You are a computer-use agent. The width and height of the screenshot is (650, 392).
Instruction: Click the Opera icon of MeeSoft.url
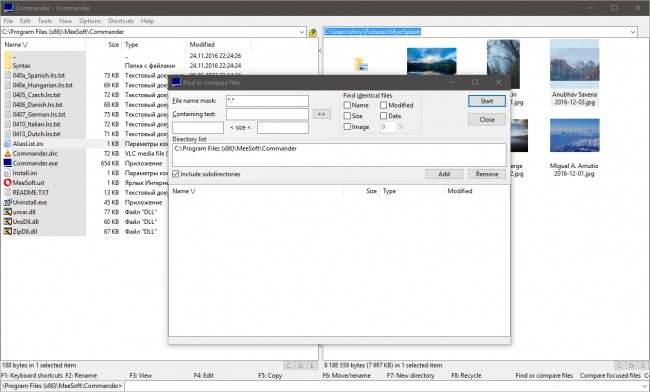pyautogui.click(x=7, y=182)
